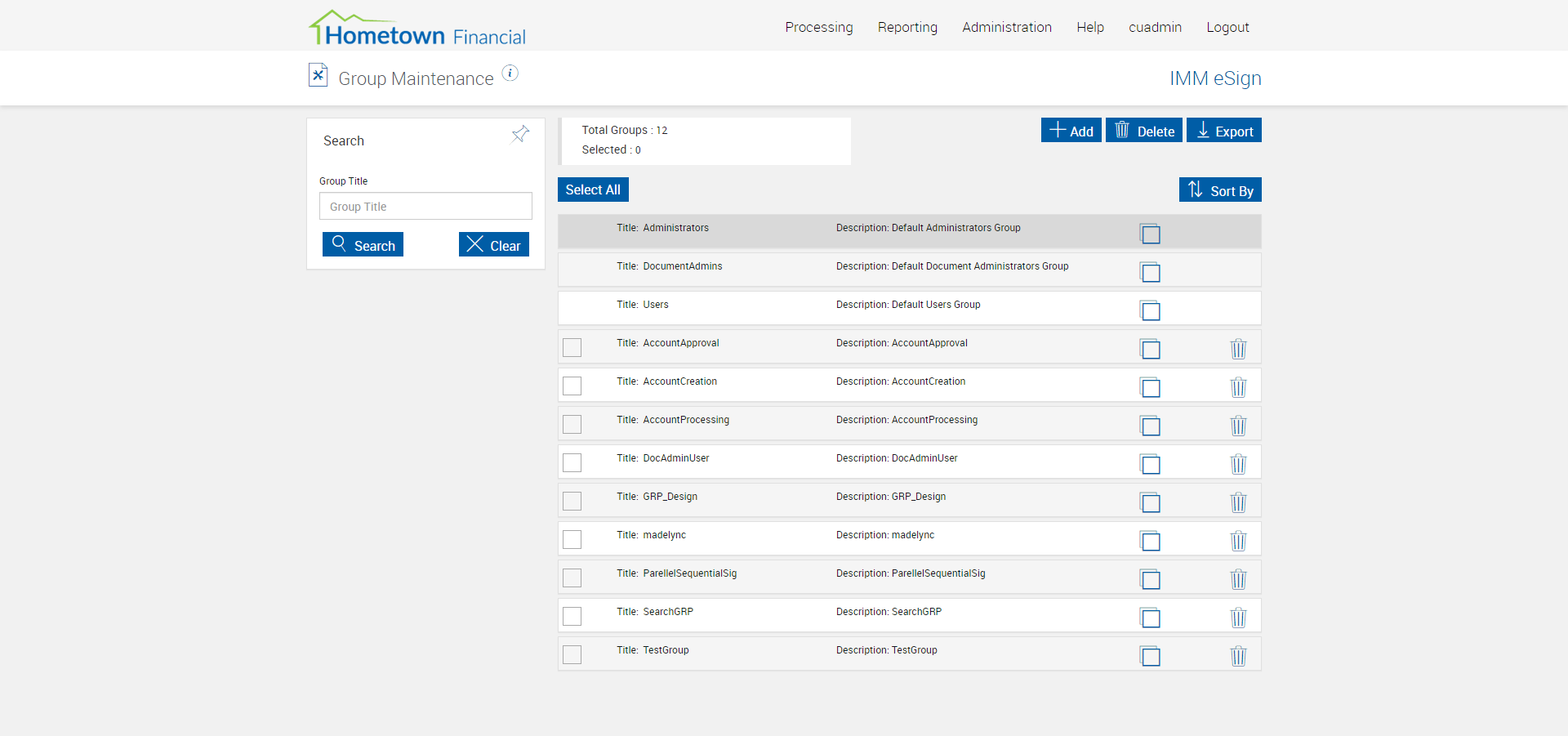Open details icon for DocumentAdmins group
Image resolution: width=1568 pixels, height=736 pixels.
(x=1150, y=273)
